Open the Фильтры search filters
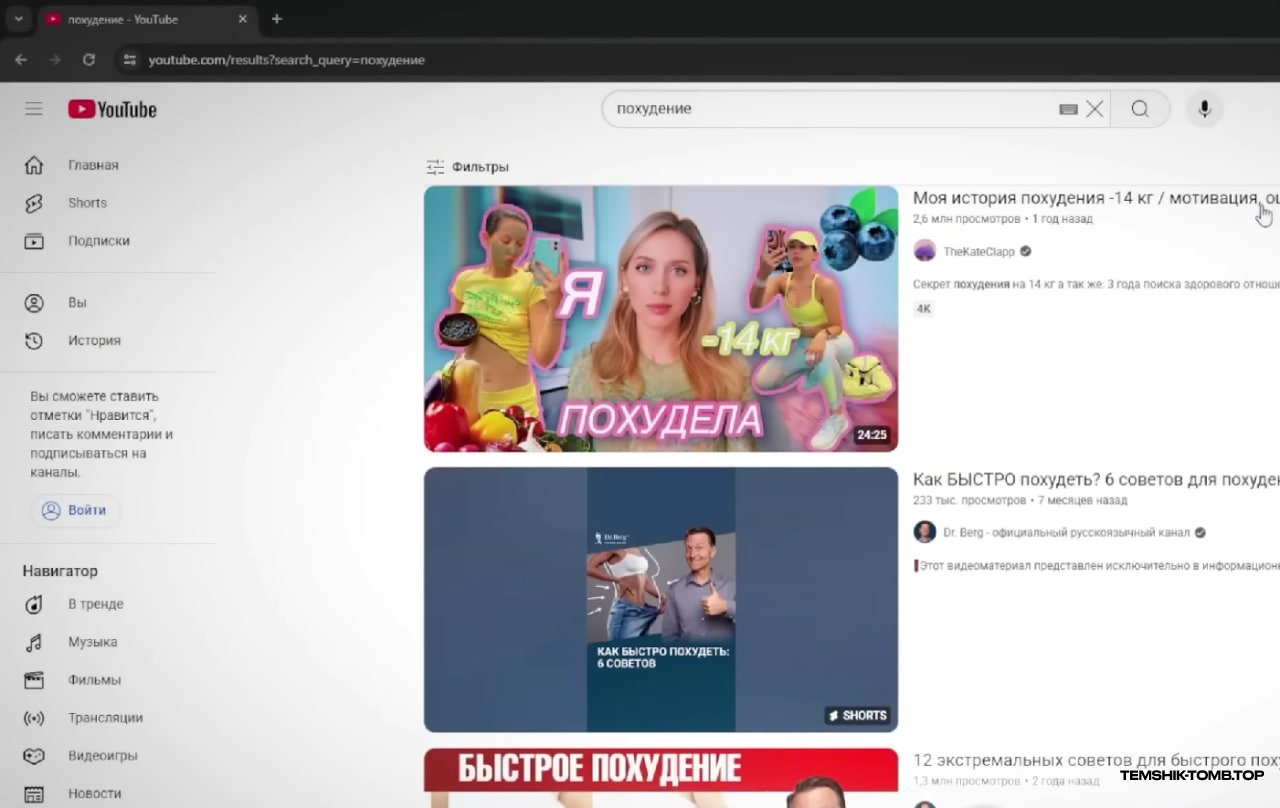The width and height of the screenshot is (1280, 808). (x=467, y=167)
